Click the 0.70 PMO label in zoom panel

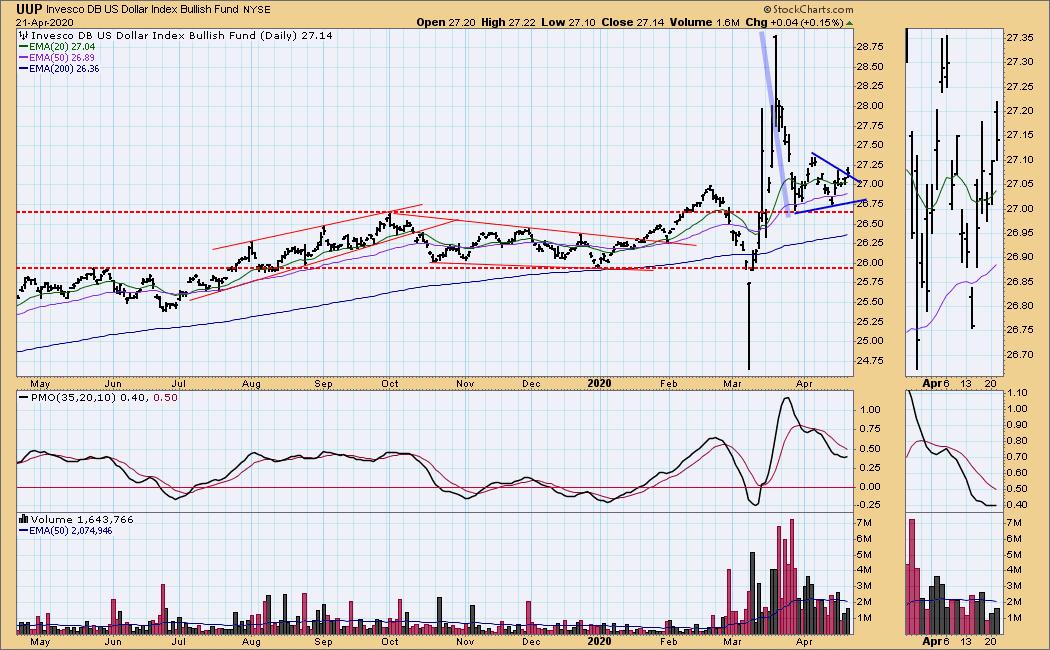pos(1017,457)
